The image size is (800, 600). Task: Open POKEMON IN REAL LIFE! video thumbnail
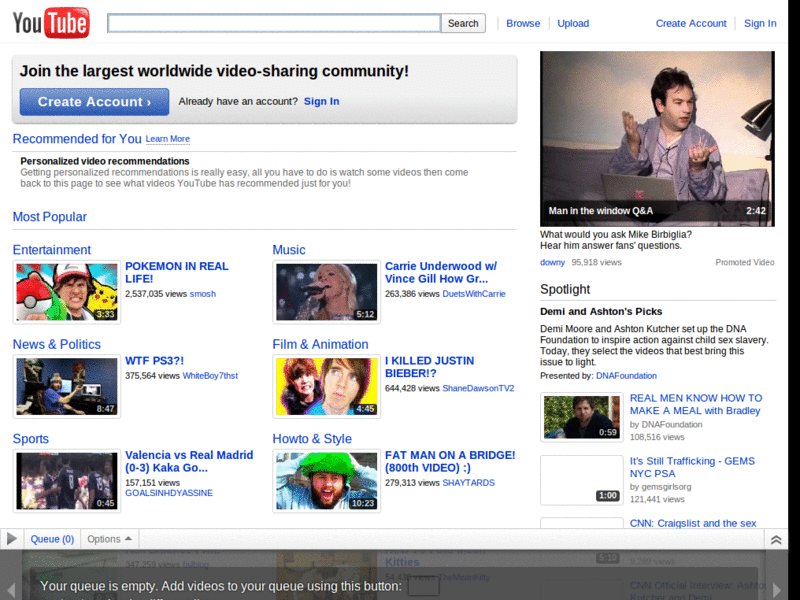point(67,292)
